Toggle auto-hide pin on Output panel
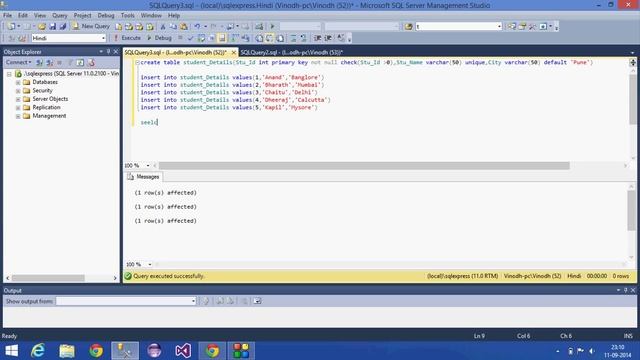640x360 pixels. pos(625,290)
